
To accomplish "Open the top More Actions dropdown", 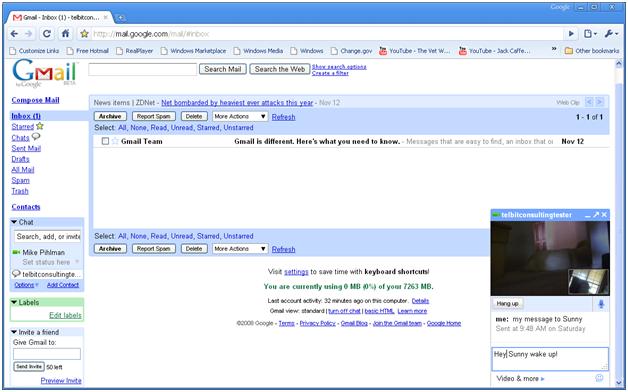I will [240, 117].
